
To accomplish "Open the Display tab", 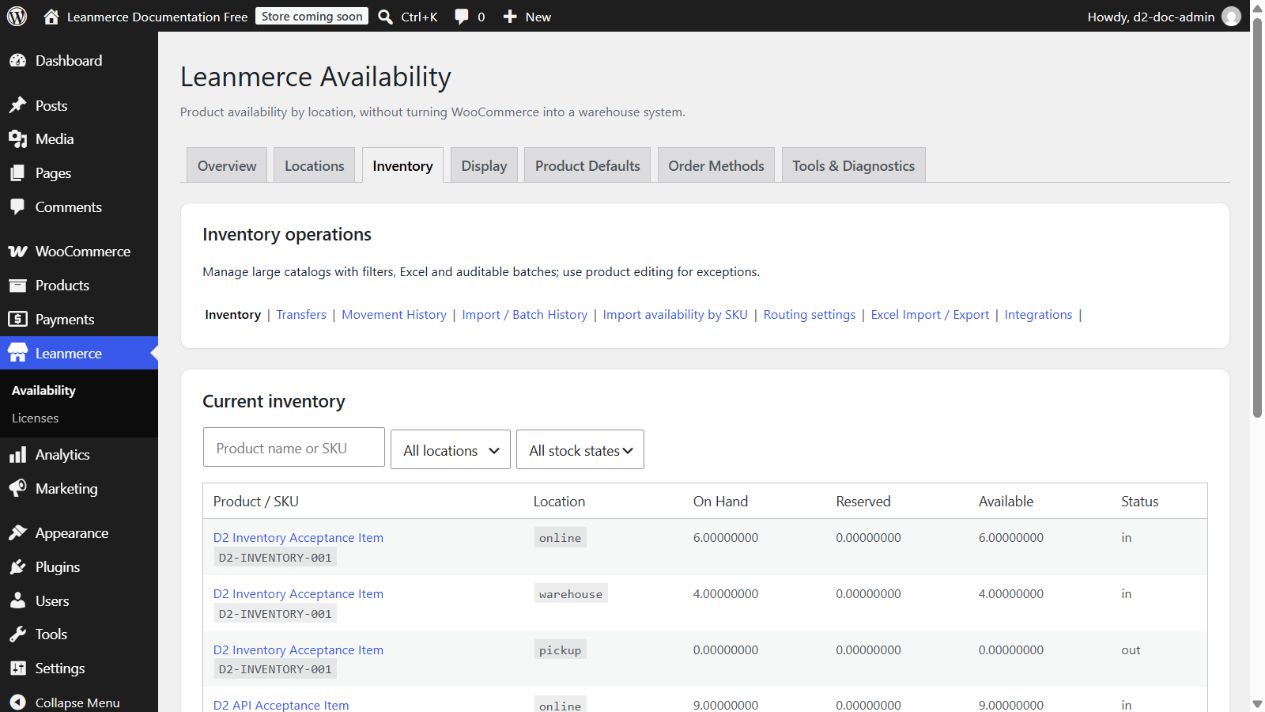I will point(484,166).
